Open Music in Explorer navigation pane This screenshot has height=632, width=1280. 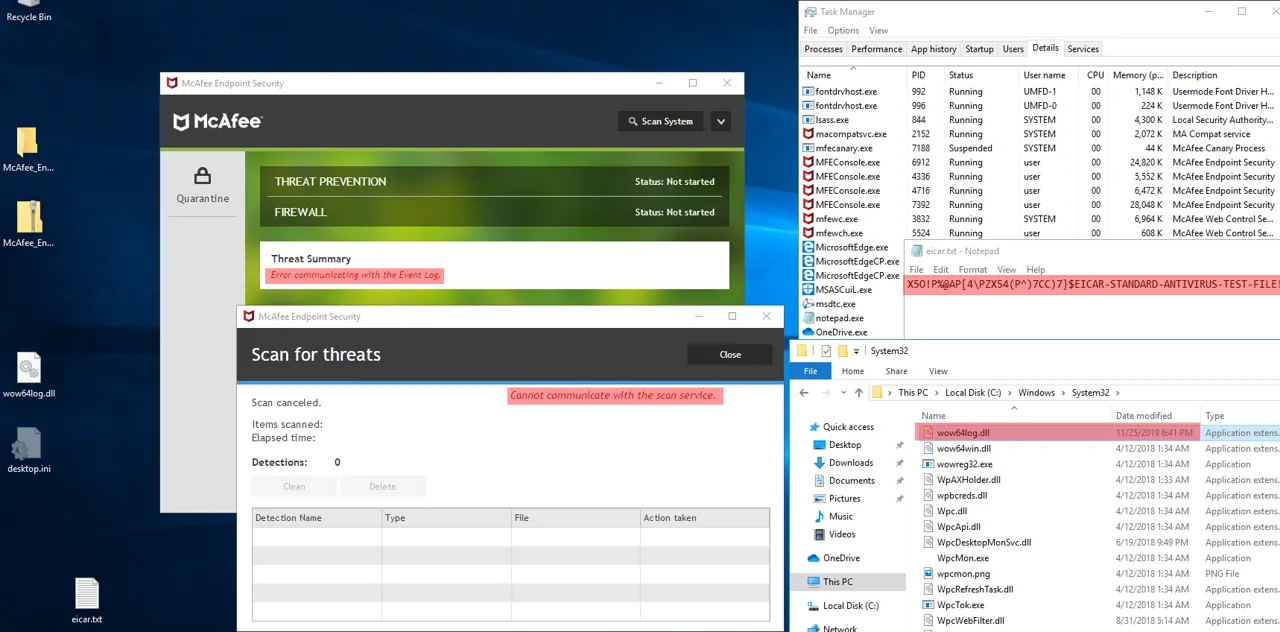click(841, 517)
